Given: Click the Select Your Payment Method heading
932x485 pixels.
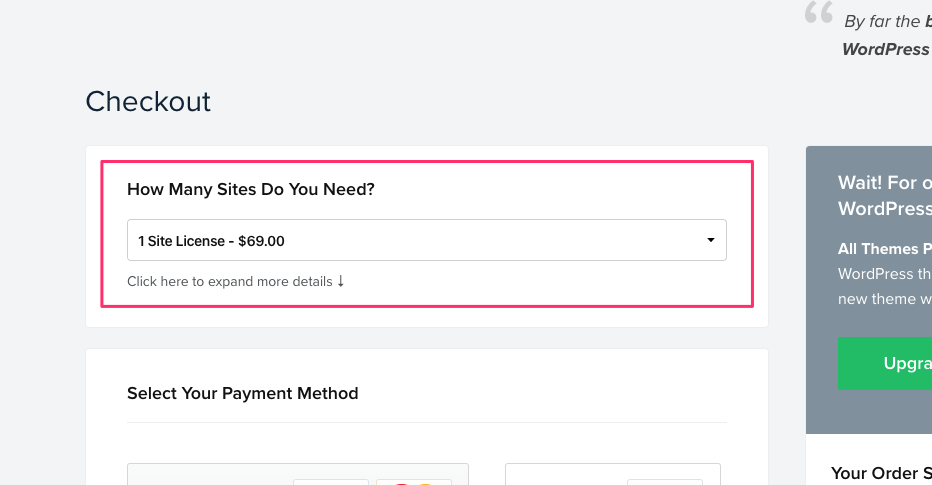Looking at the screenshot, I should [x=243, y=393].
